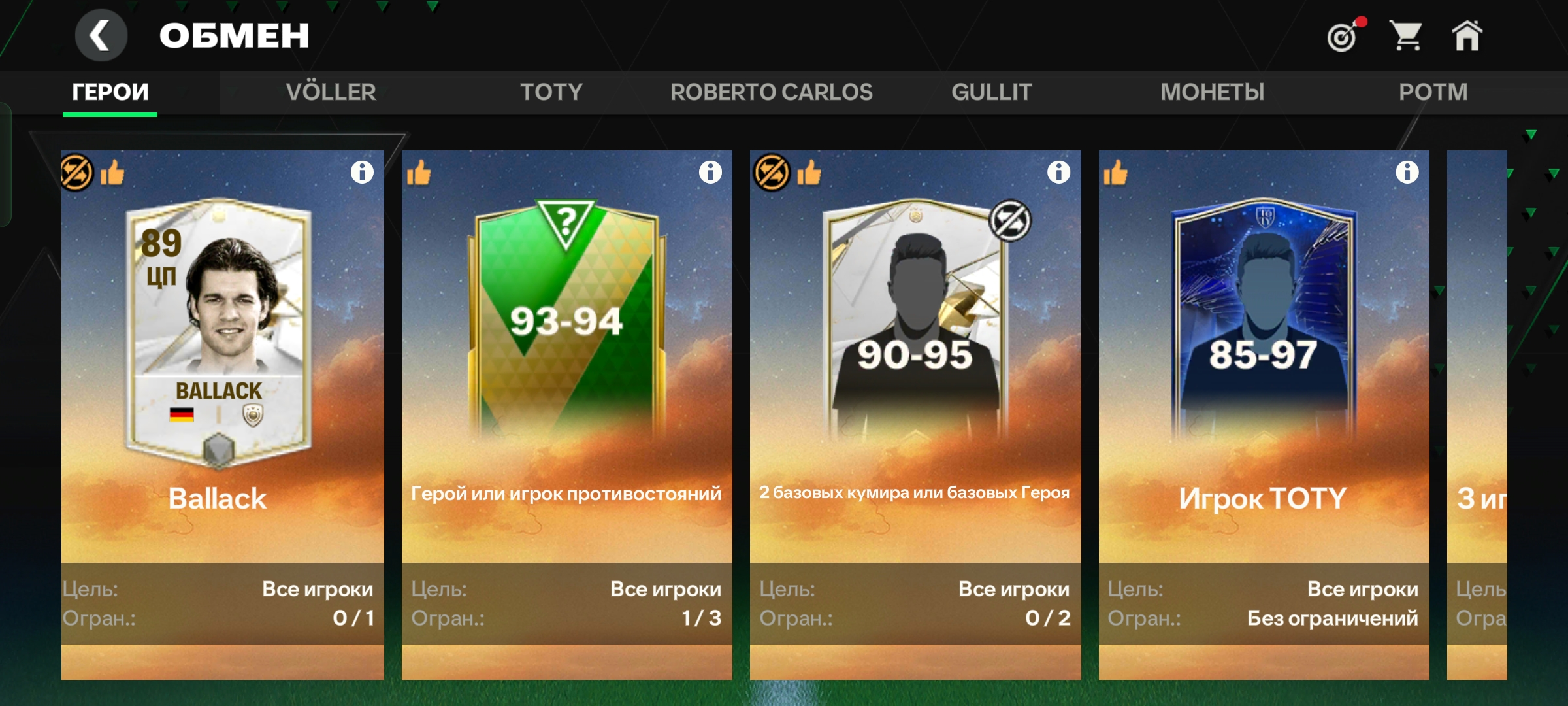
Task: Open the partially visible fifth exchange card
Action: 1477,415
